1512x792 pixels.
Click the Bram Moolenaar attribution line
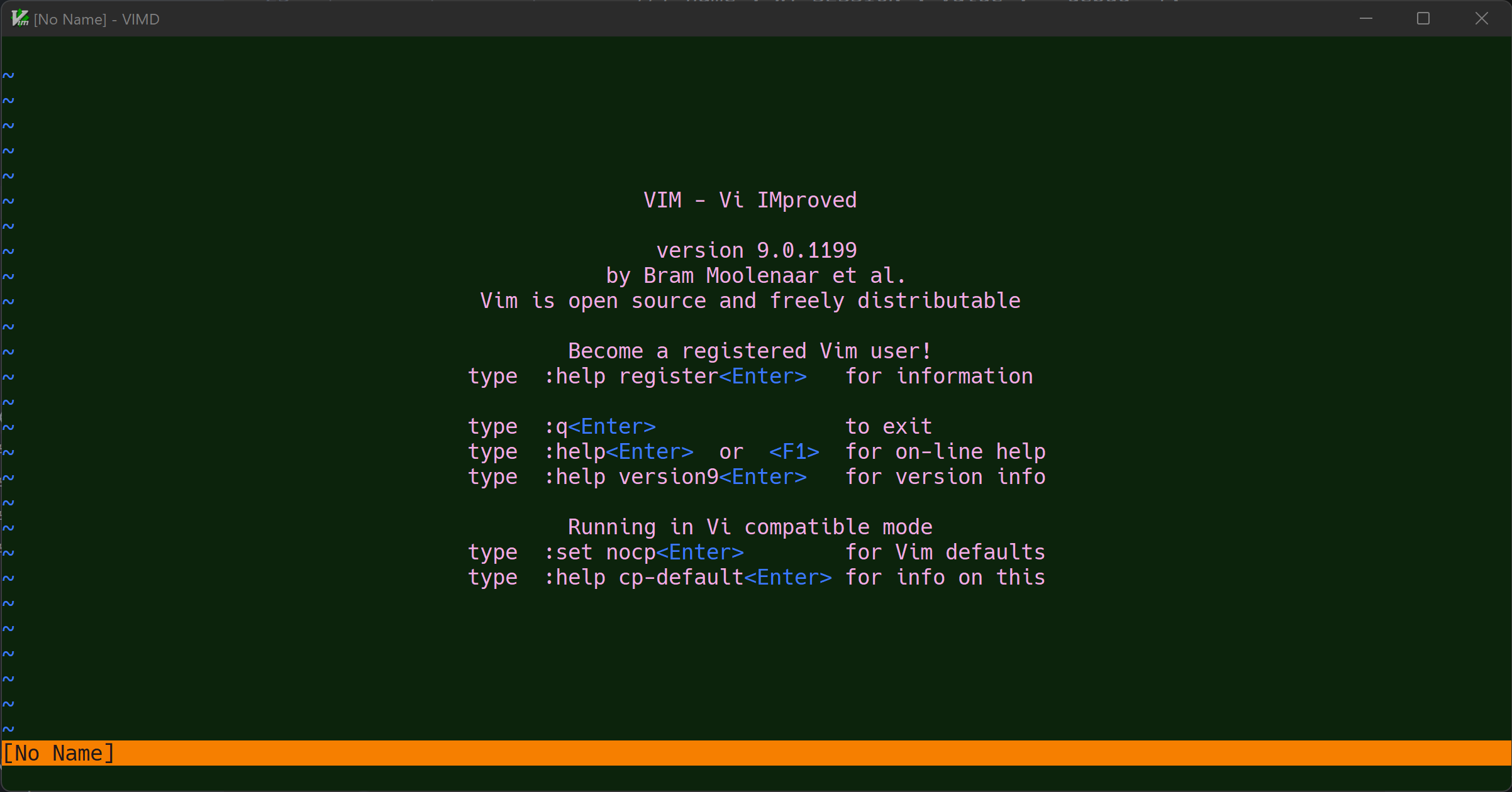pos(755,275)
